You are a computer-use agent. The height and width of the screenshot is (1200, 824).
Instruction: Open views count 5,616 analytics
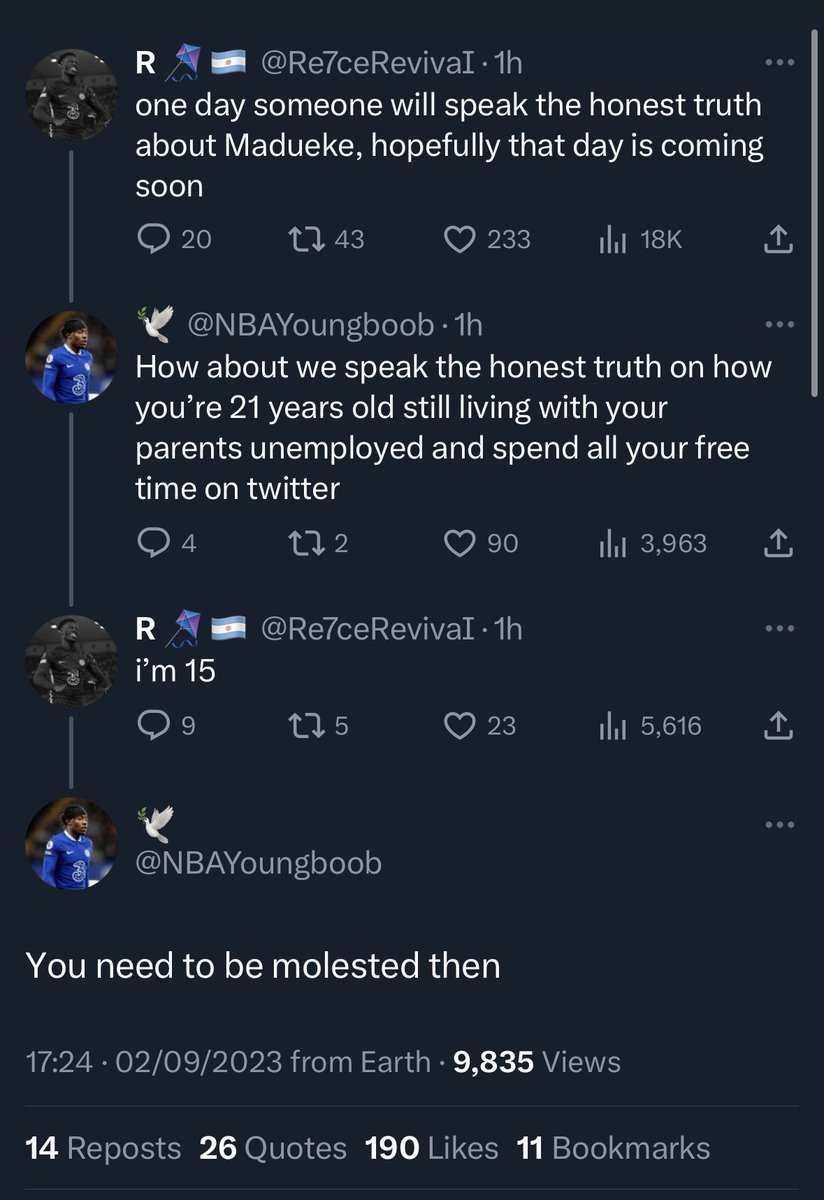(x=650, y=726)
